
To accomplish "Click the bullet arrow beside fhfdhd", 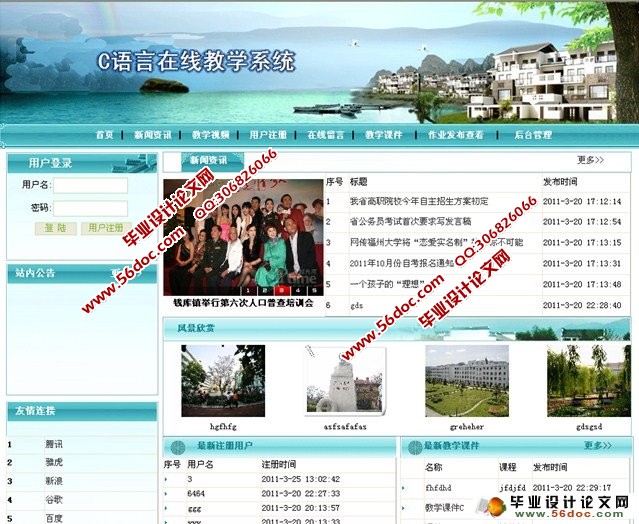I will point(403,487).
